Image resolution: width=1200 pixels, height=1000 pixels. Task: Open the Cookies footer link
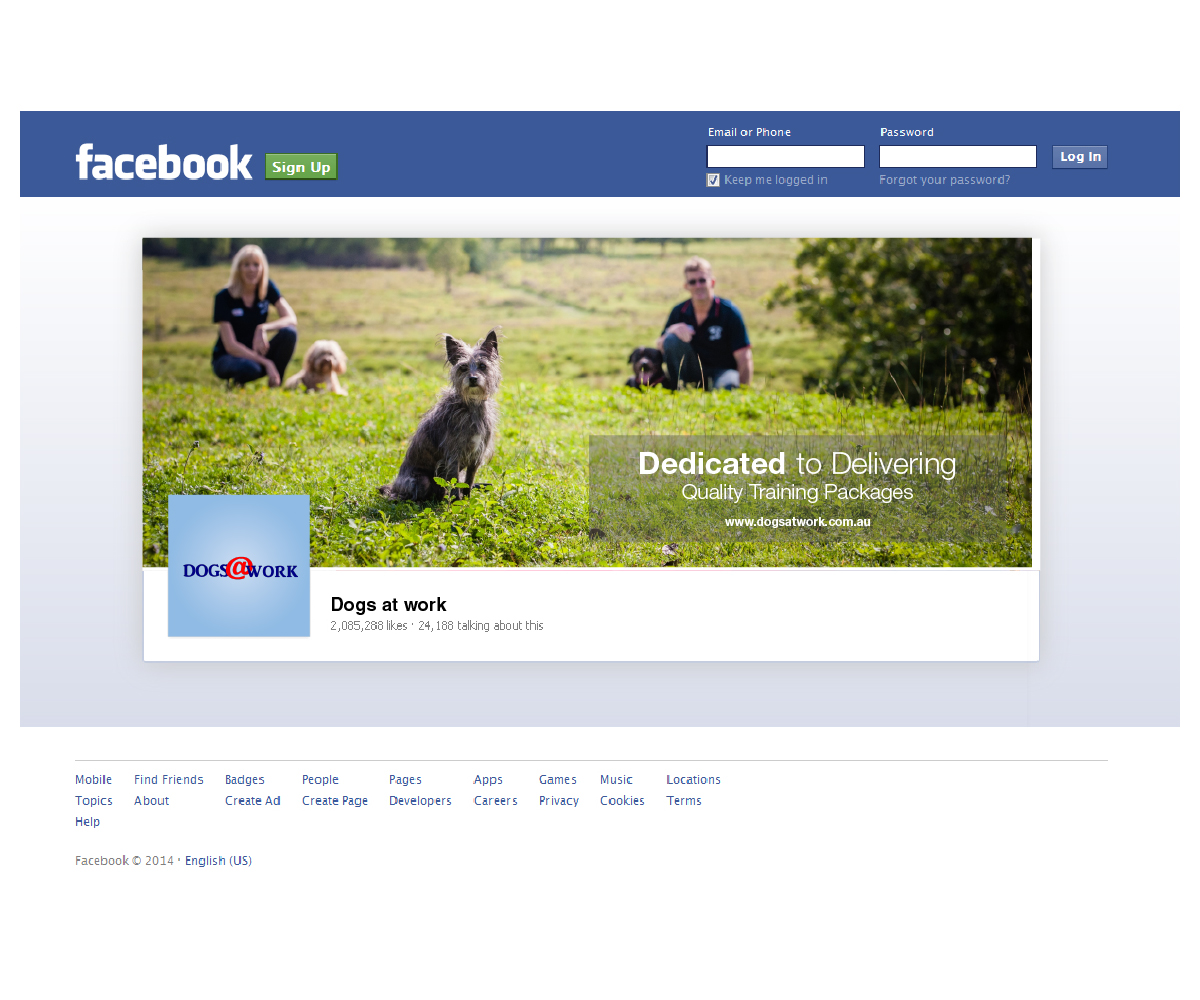click(622, 801)
